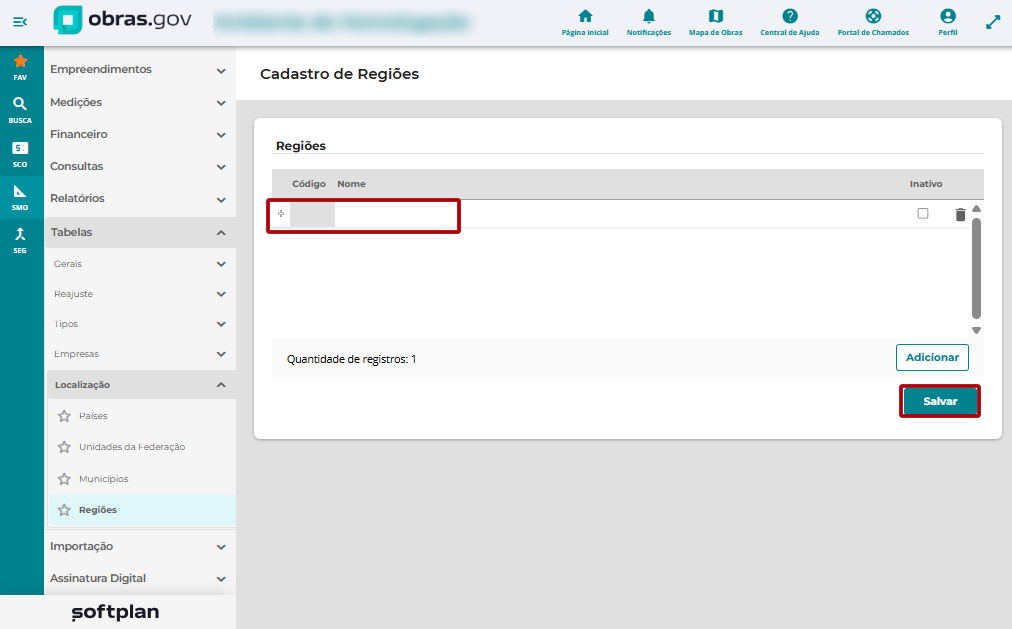Click the Código cell in the row
The image size is (1012, 629).
312,214
